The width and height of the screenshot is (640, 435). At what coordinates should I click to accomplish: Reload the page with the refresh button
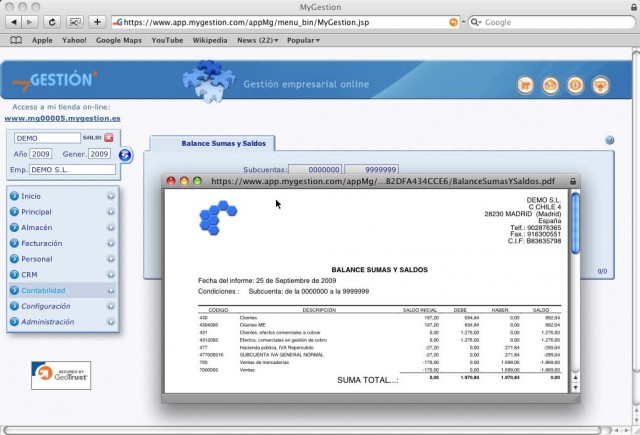click(52, 22)
